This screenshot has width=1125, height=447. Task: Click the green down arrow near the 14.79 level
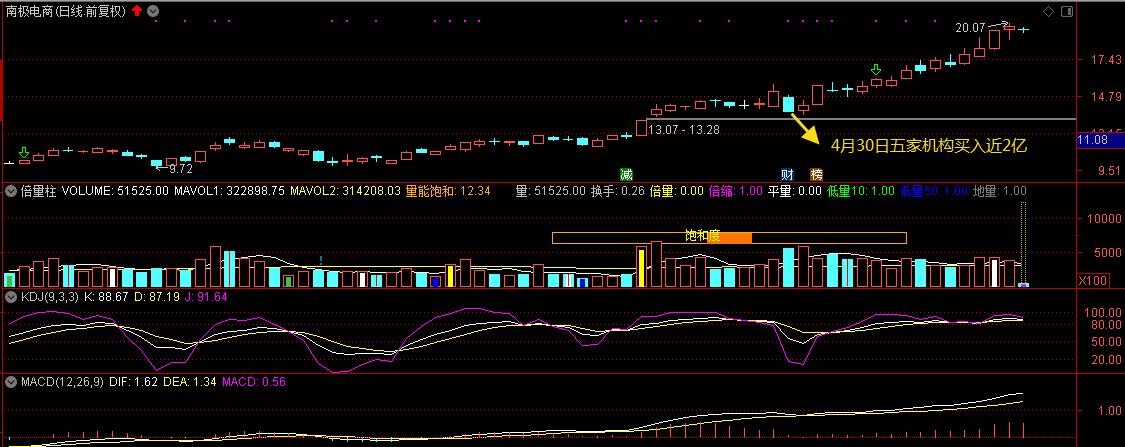point(875,70)
